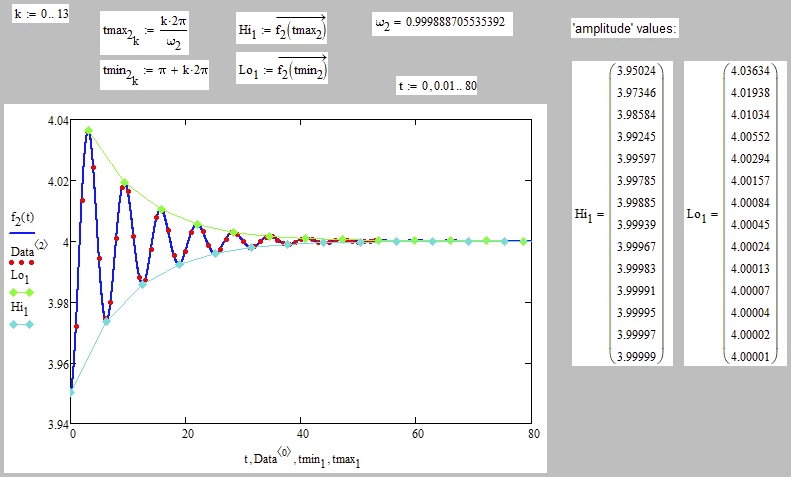Screen dimensions: 791x477
Task: Click the tmax2 definition with k·2π over ω2
Action: click(144, 33)
